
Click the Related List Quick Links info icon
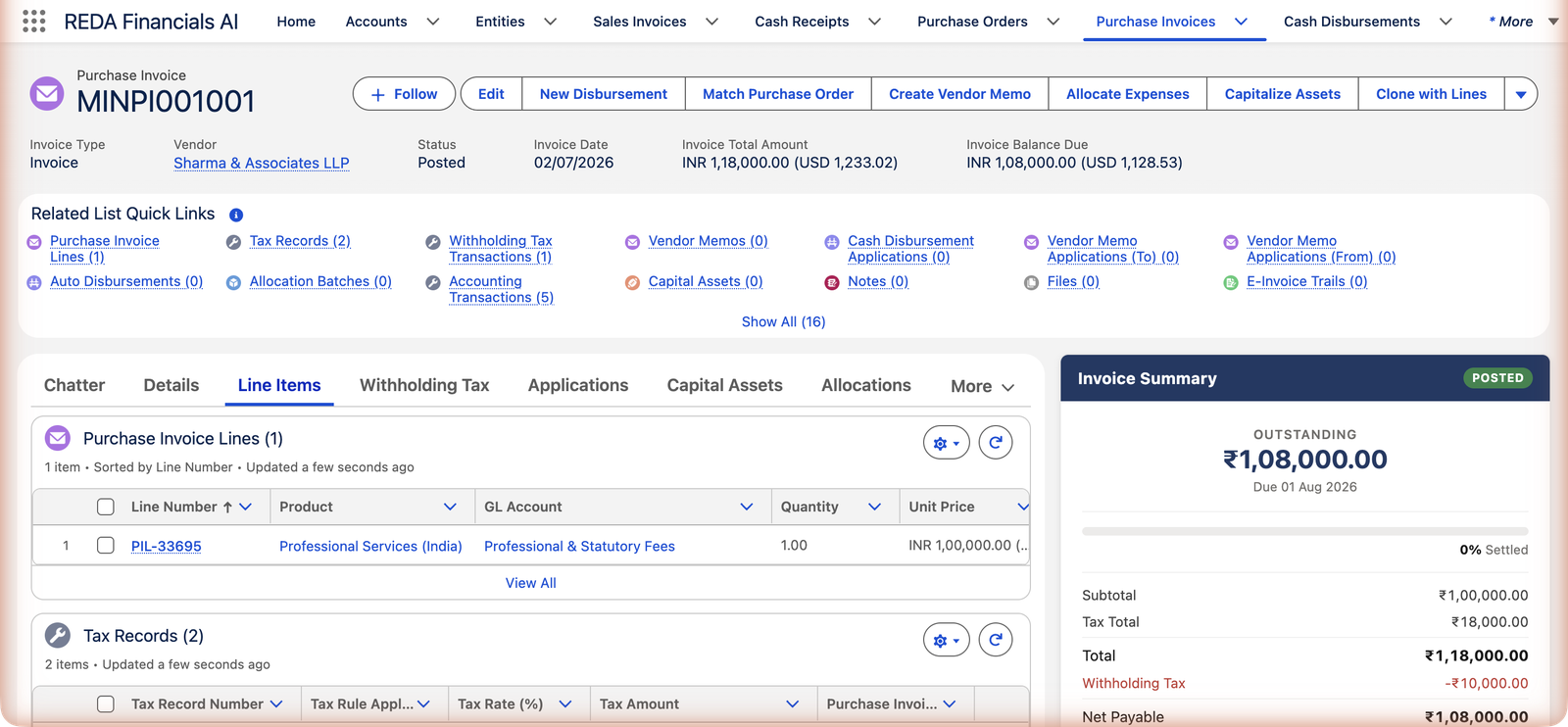pyautogui.click(x=236, y=215)
